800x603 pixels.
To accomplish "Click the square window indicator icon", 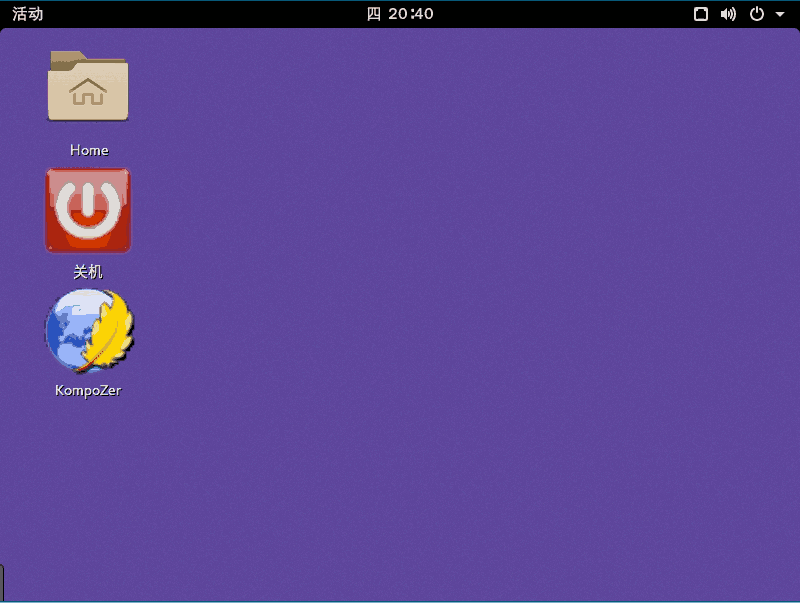I will (701, 14).
